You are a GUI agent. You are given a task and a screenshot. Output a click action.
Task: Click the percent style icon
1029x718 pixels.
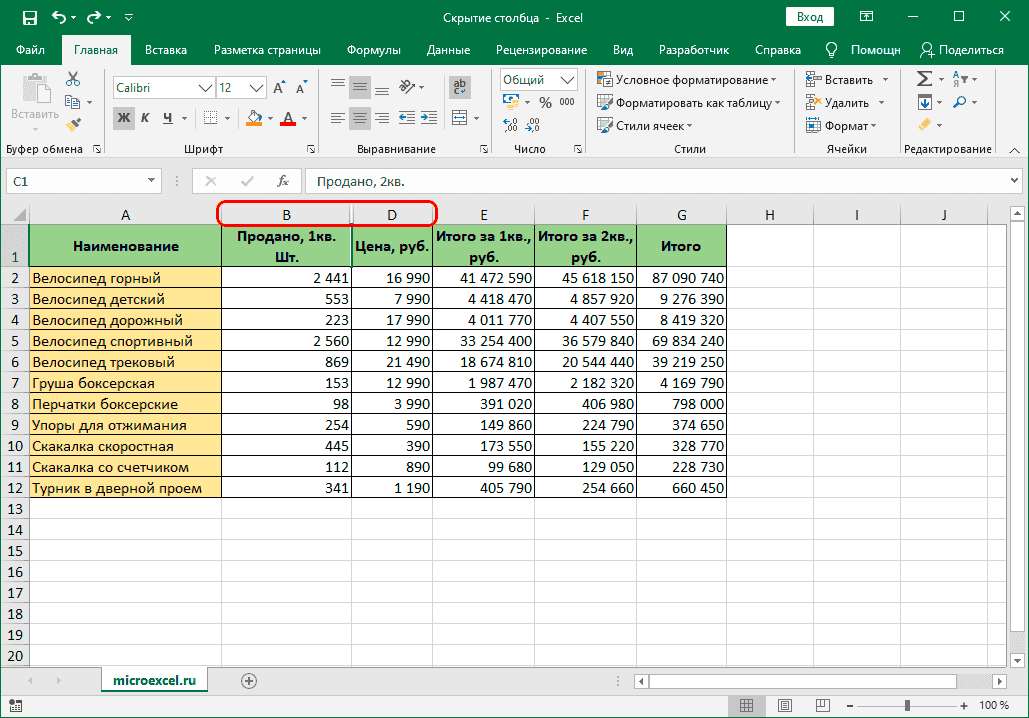tap(545, 102)
